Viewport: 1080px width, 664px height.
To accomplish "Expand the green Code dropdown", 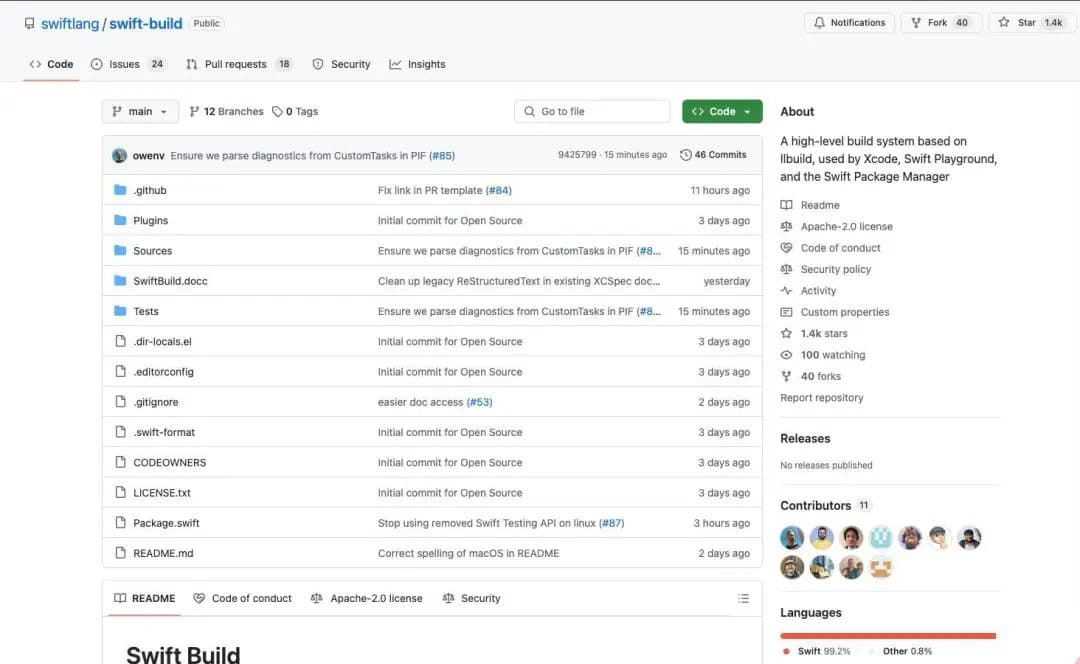I will [722, 112].
